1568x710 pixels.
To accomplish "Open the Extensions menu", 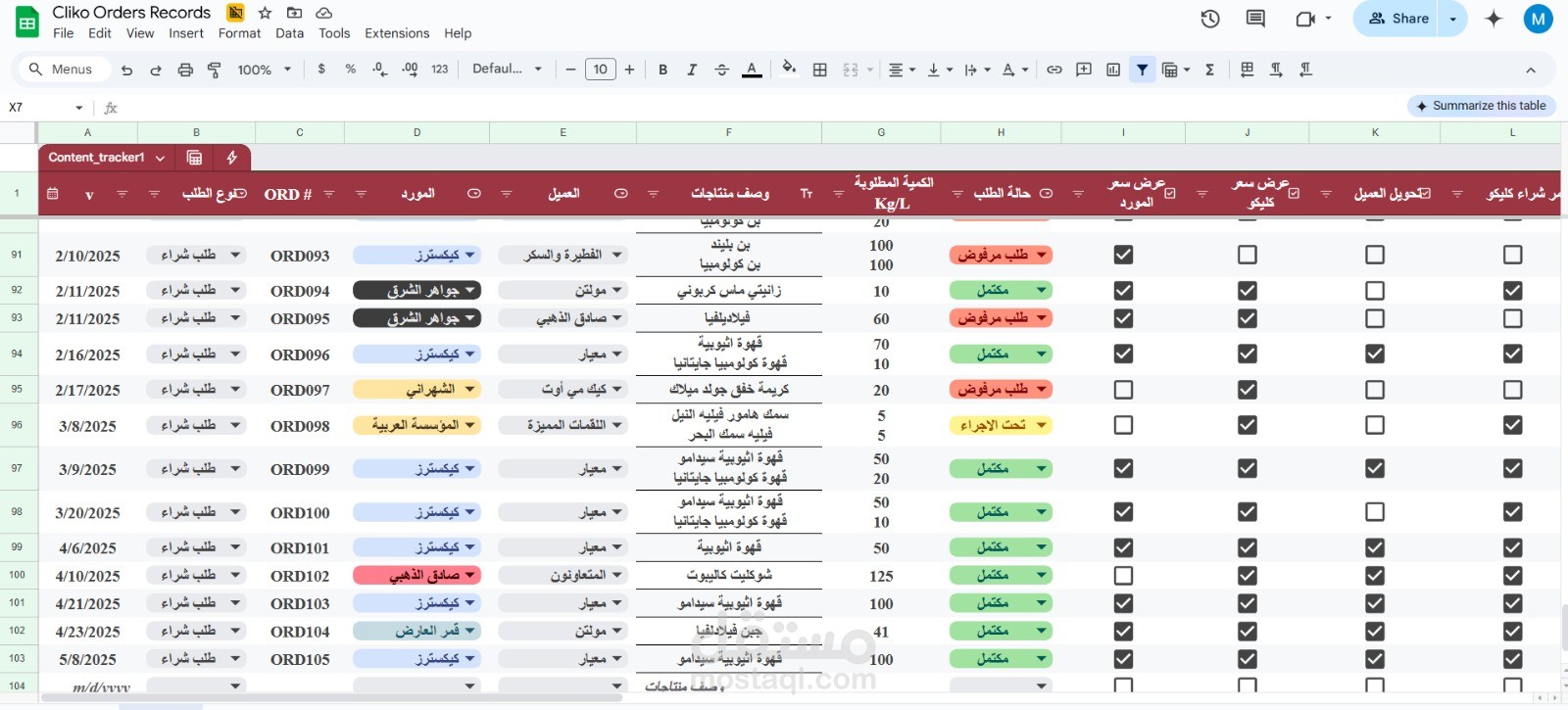I will pyautogui.click(x=397, y=33).
